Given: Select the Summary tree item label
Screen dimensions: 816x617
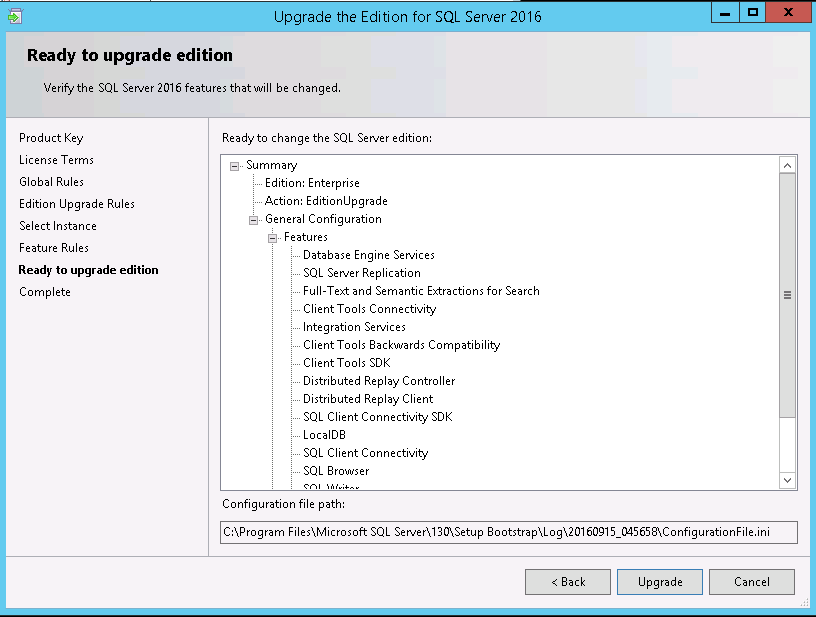Looking at the screenshot, I should pyautogui.click(x=272, y=165).
